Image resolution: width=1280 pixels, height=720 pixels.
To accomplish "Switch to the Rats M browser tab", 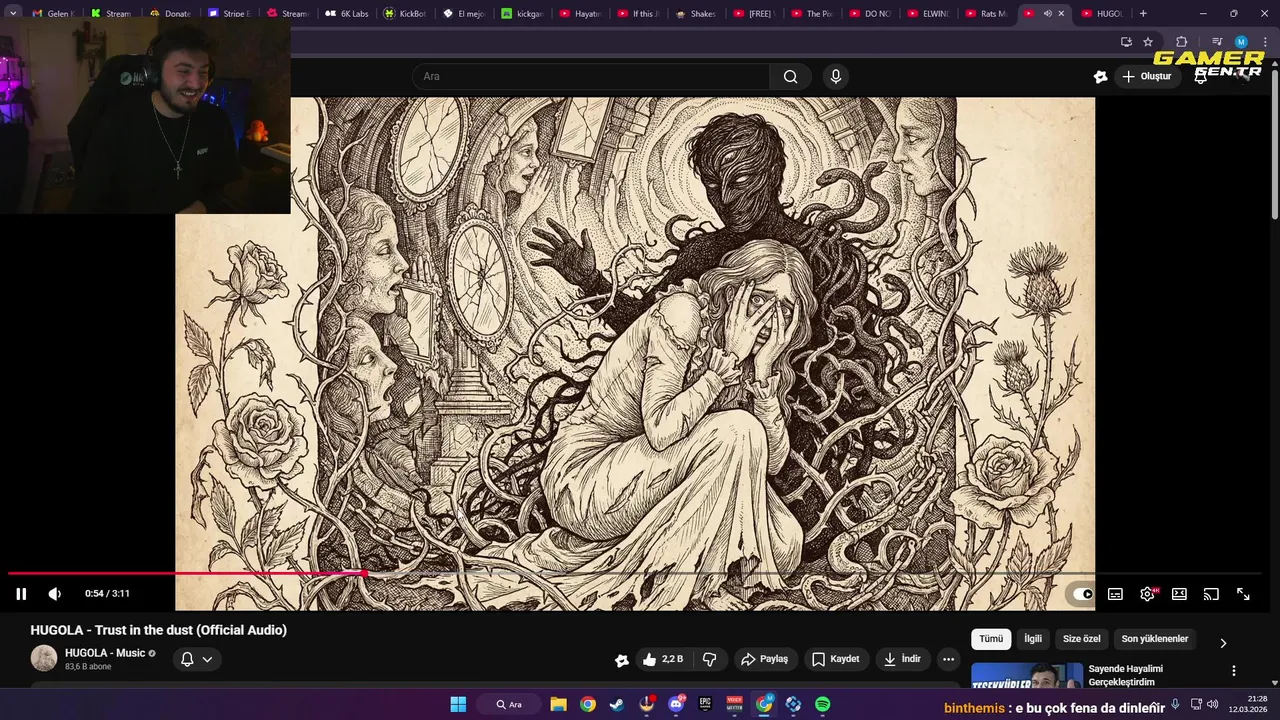I will [988, 14].
